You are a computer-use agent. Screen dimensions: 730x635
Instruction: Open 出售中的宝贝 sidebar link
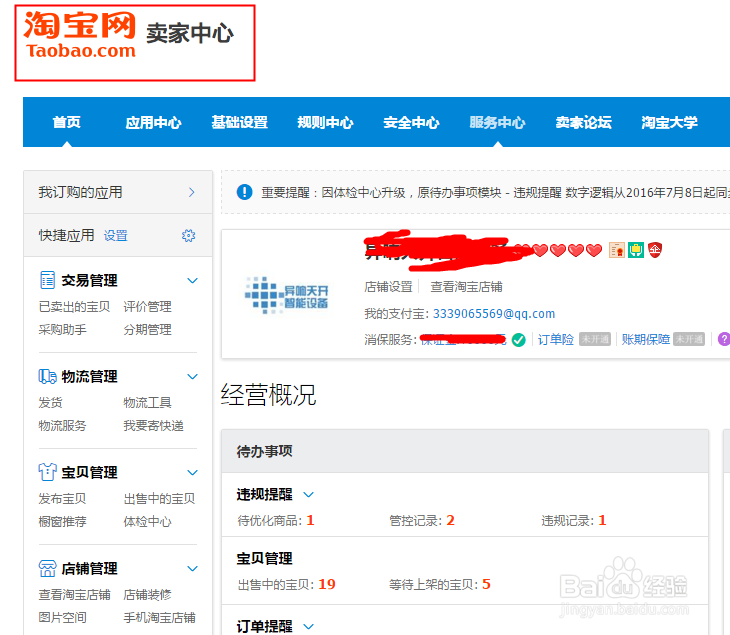159,499
